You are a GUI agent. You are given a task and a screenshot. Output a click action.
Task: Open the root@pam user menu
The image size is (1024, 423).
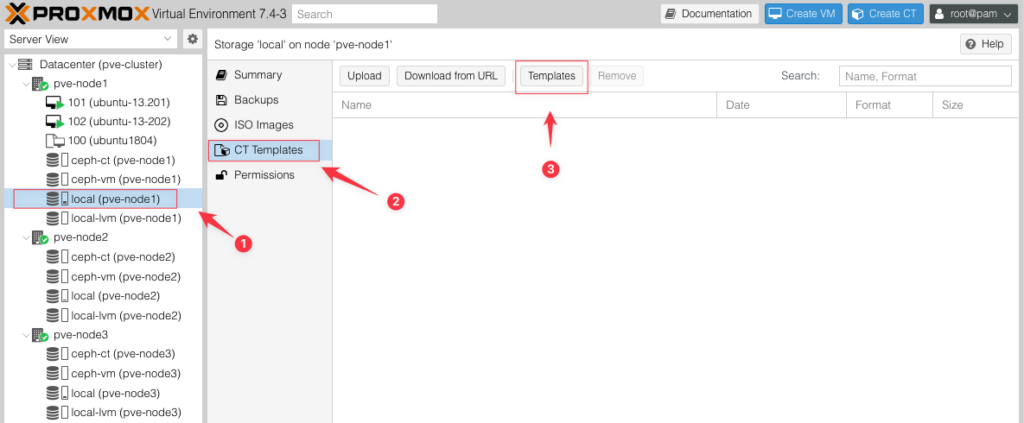tap(972, 14)
